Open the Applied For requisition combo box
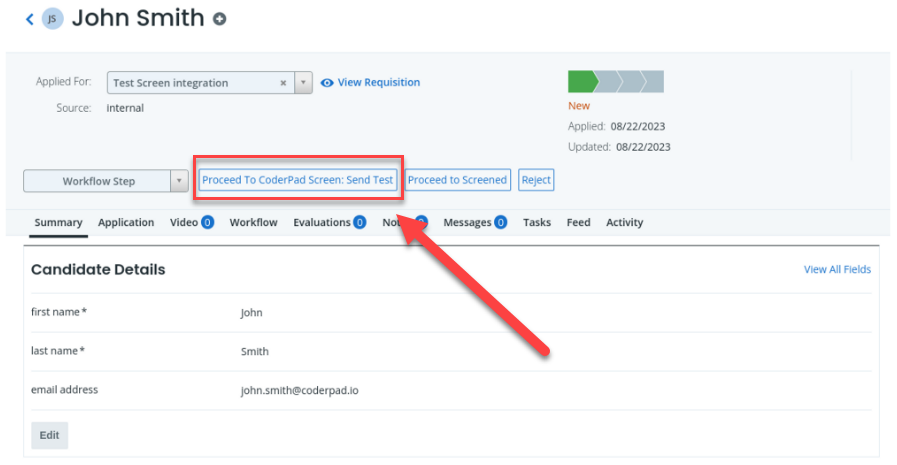 209,83
